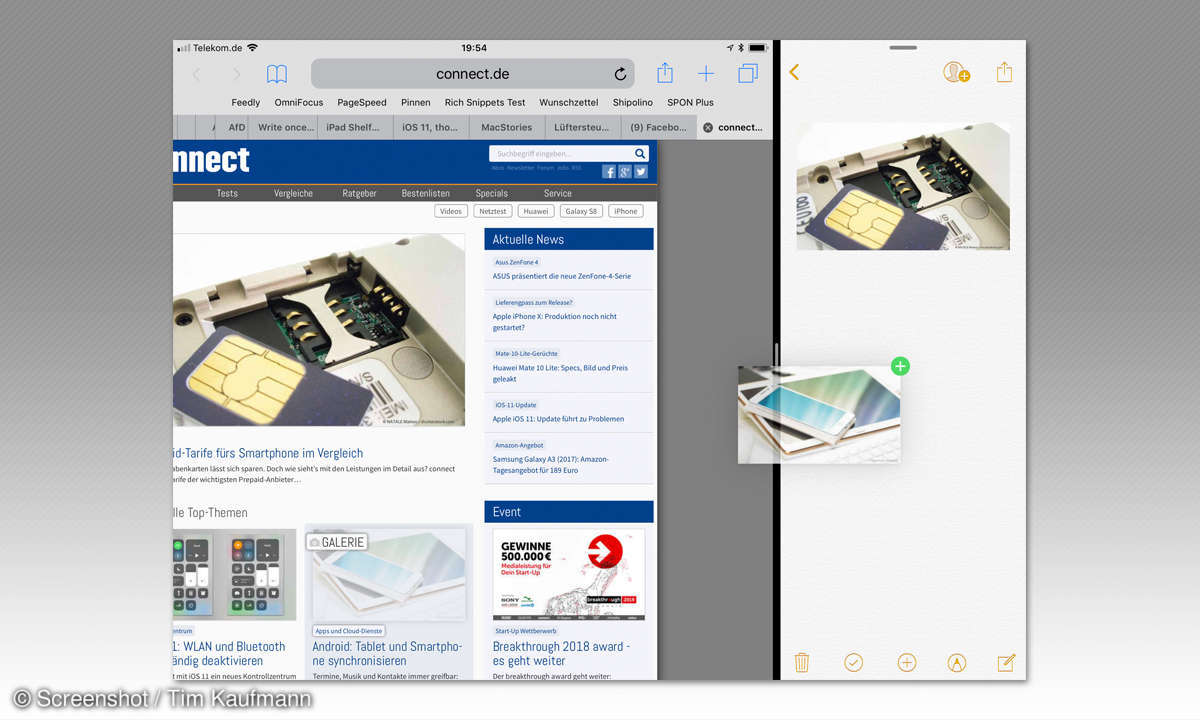Open the Shipolino bookmark

[x=633, y=102]
